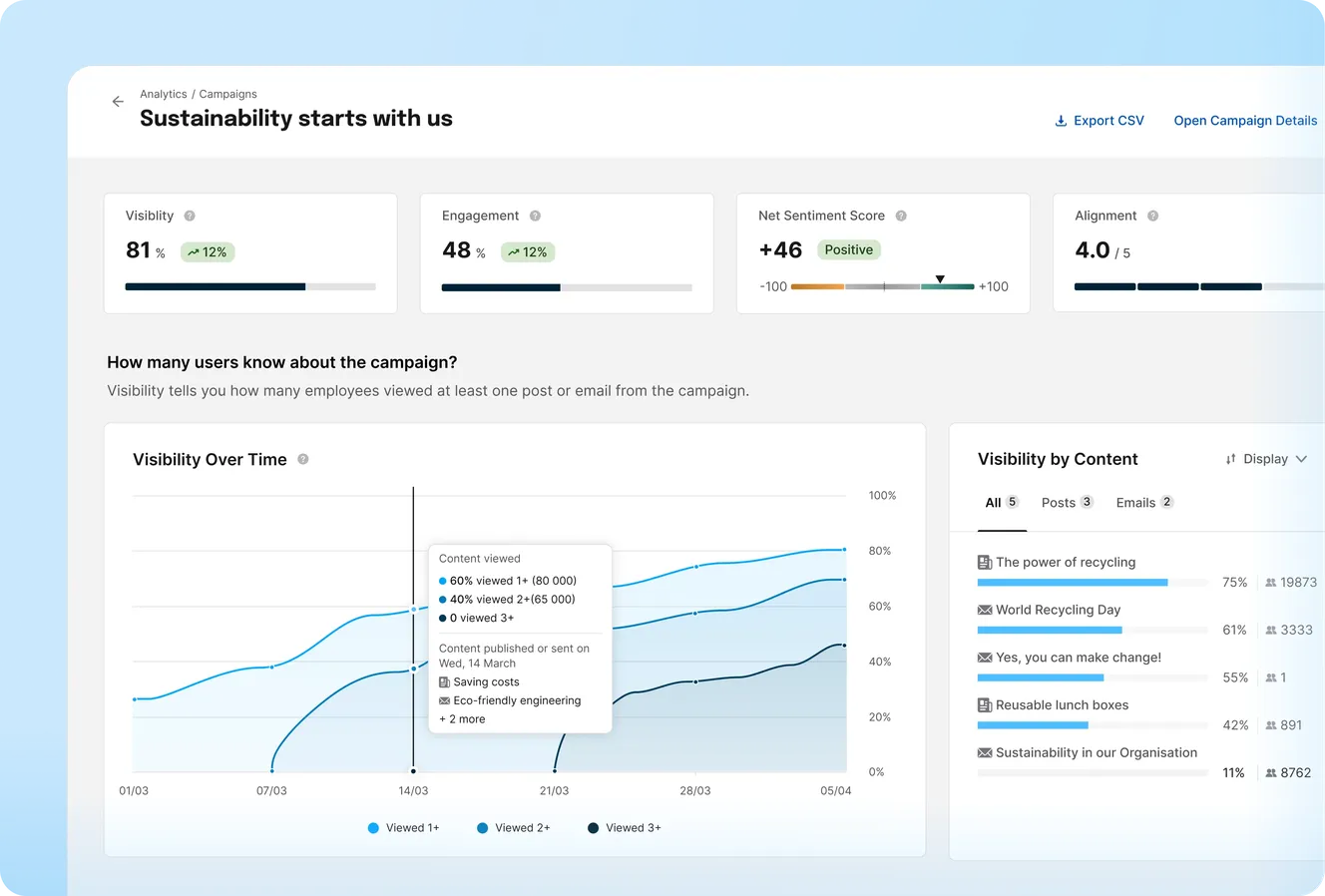Toggle the Viewed 2+ legend series
Viewport: 1325px width, 896px height.
click(x=513, y=828)
